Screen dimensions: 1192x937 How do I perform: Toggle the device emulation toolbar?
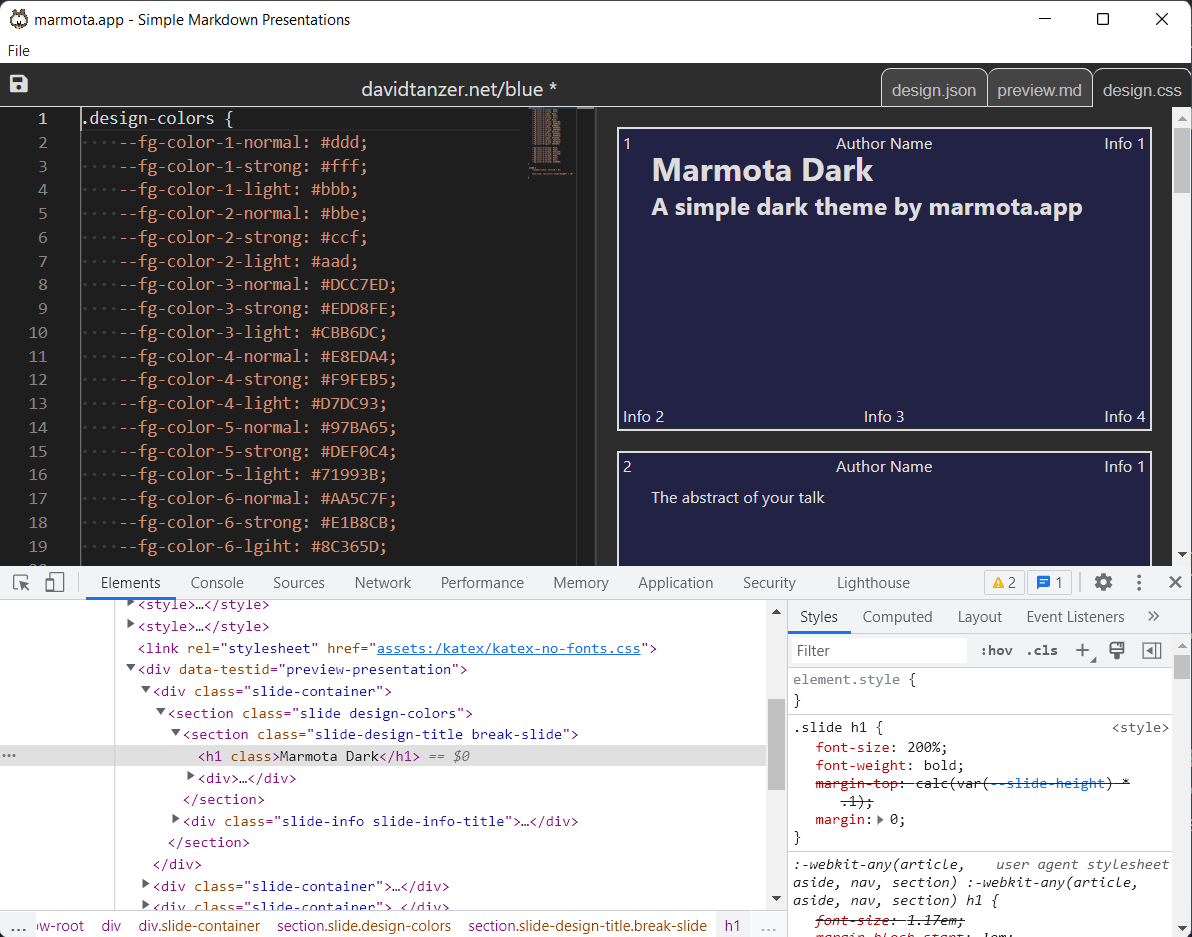pos(54,581)
